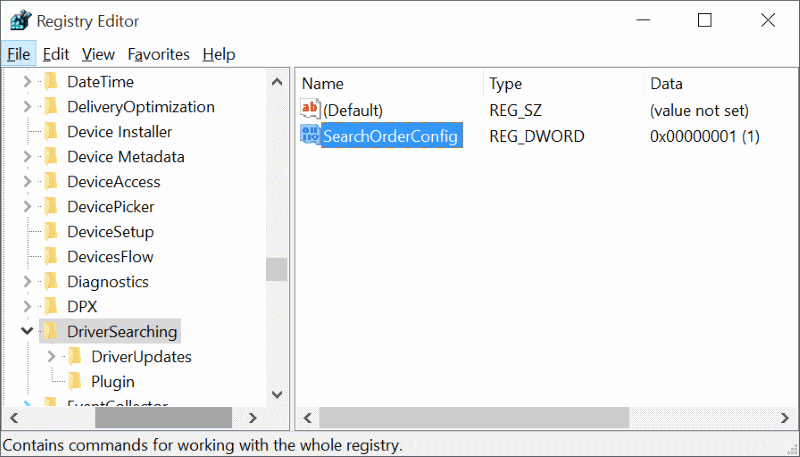
Task: Click the tree pane scroll left arrow
Action: (x=14, y=418)
